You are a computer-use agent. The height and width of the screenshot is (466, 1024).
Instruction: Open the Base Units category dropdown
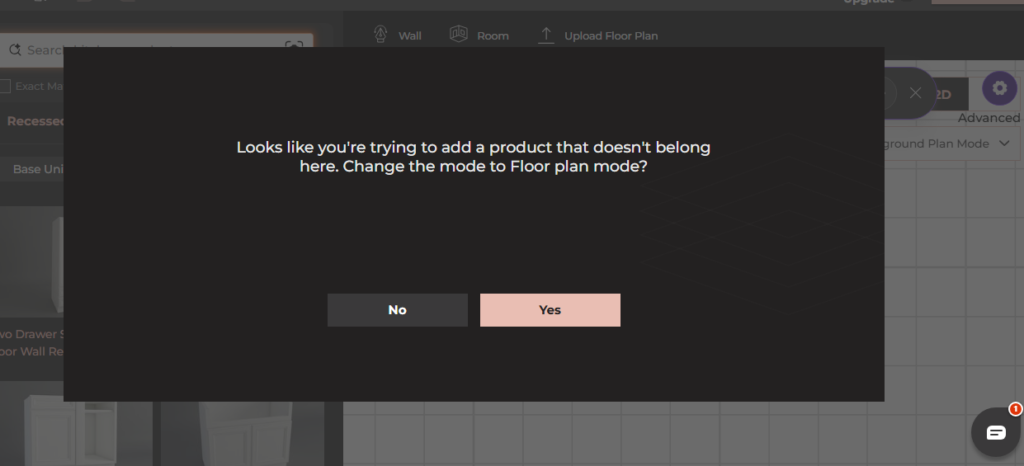(33, 169)
